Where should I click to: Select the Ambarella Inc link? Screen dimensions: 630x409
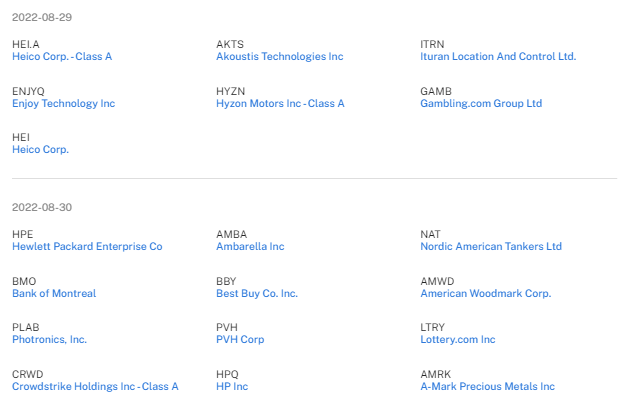click(x=250, y=247)
